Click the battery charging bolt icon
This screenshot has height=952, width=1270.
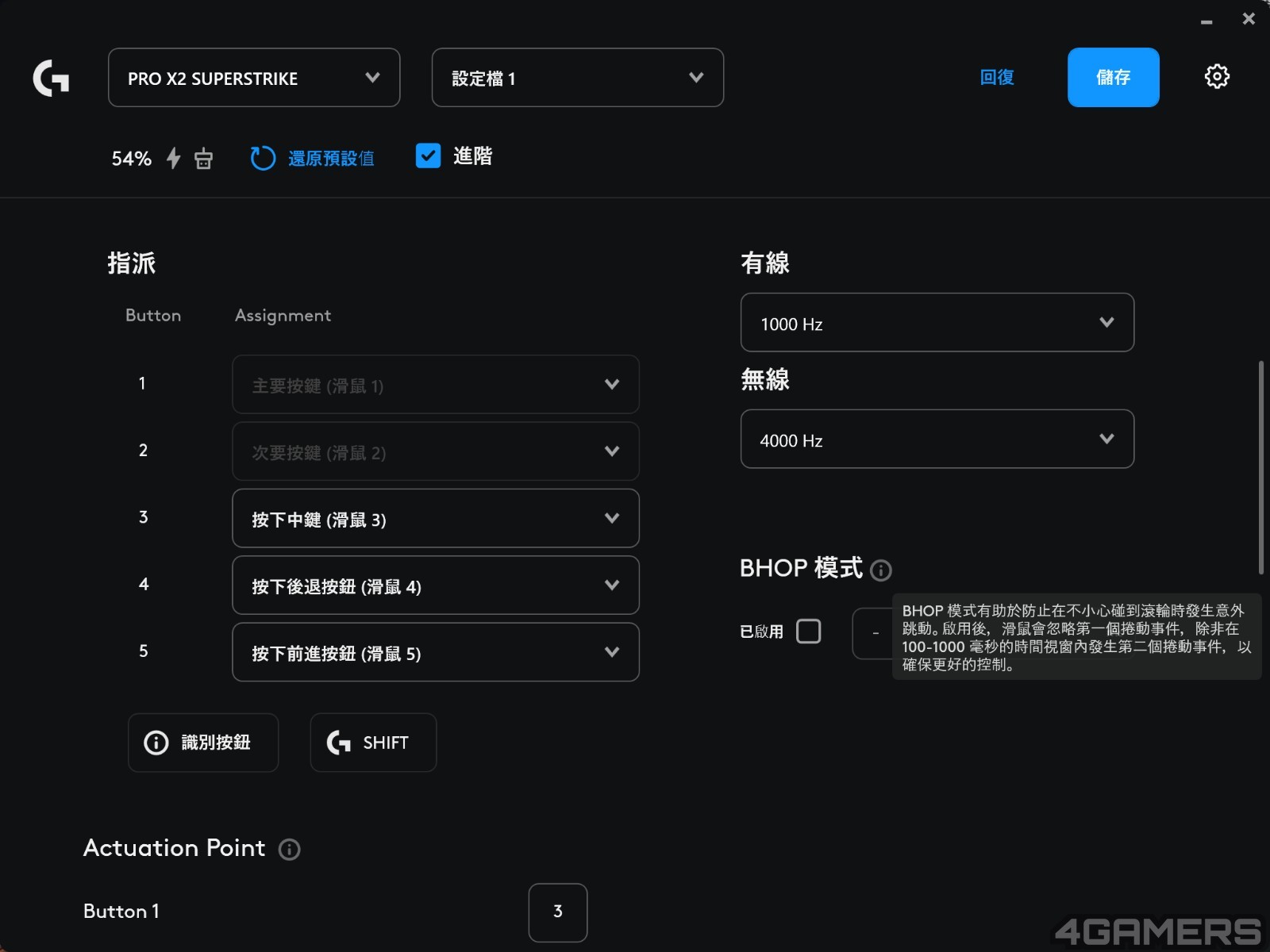[174, 158]
